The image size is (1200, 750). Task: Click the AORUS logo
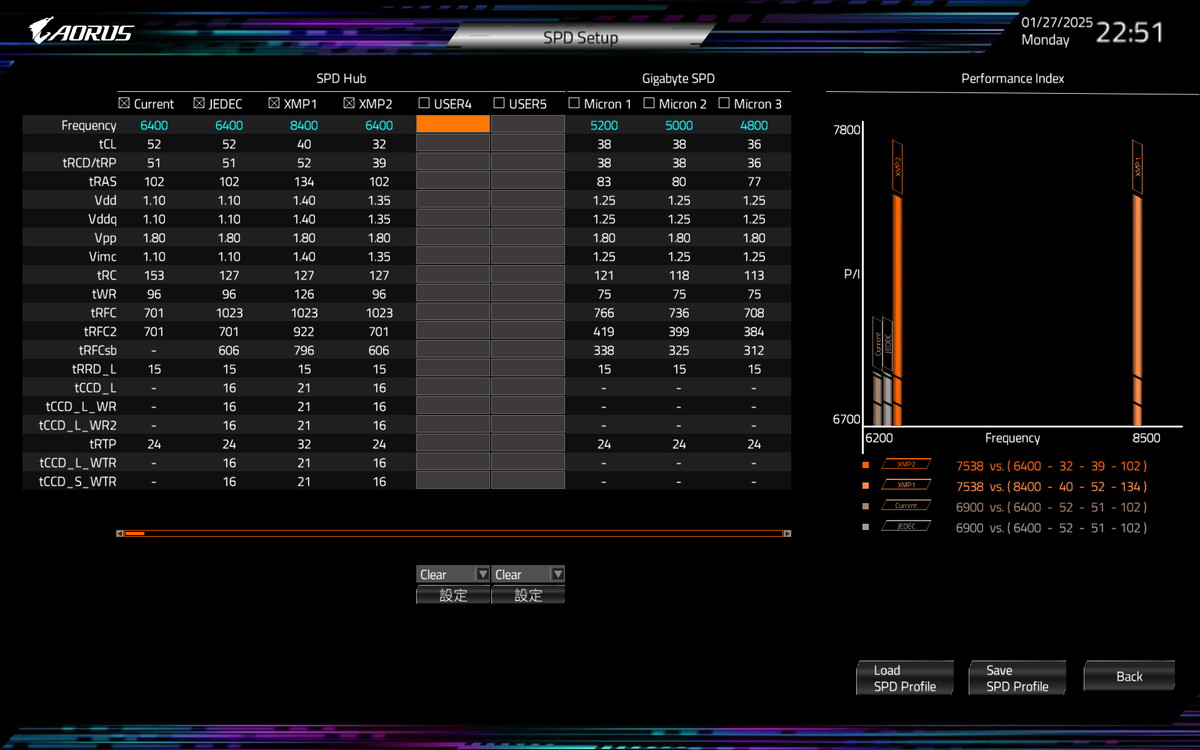(81, 30)
